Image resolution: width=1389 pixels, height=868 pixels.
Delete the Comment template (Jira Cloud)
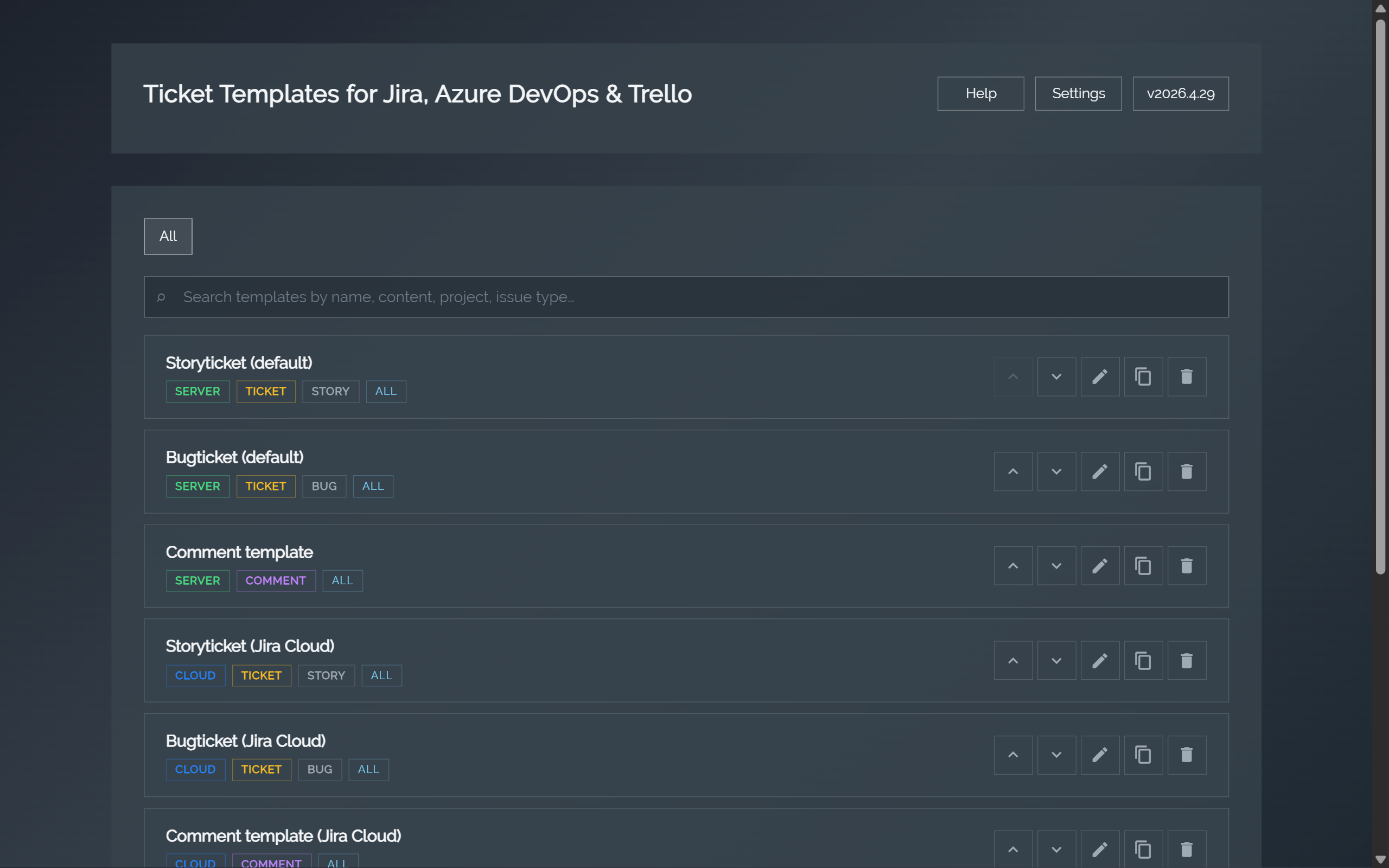(x=1187, y=849)
